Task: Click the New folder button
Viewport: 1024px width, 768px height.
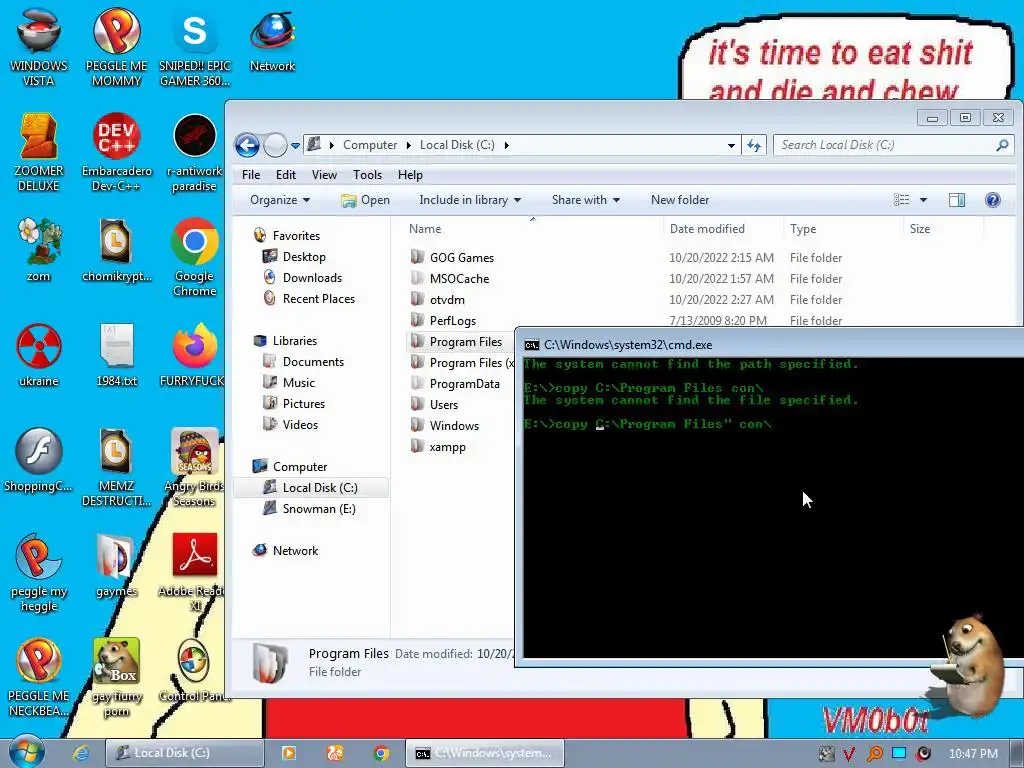Action: (680, 200)
